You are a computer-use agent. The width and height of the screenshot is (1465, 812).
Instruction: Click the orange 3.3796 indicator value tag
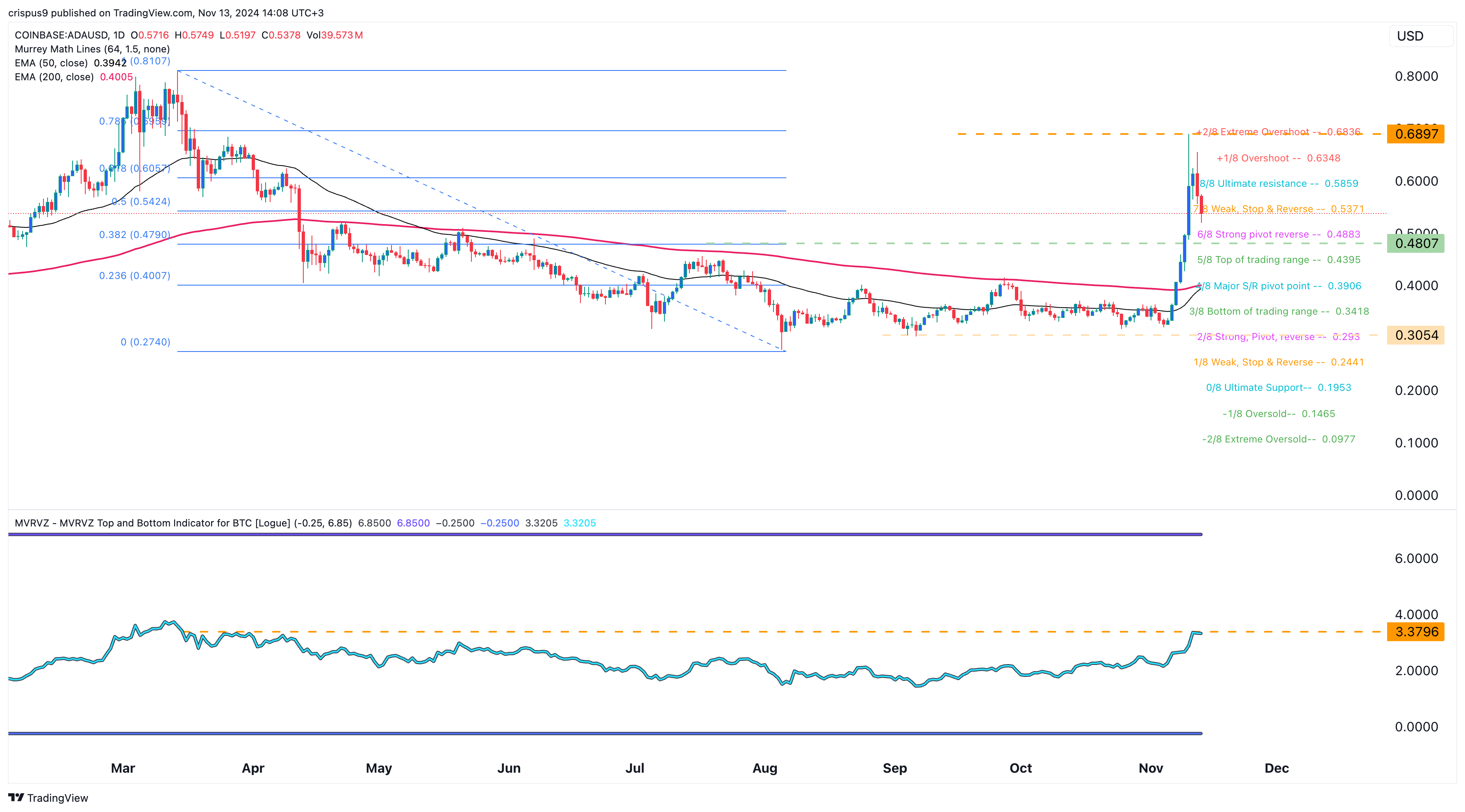[x=1415, y=632]
